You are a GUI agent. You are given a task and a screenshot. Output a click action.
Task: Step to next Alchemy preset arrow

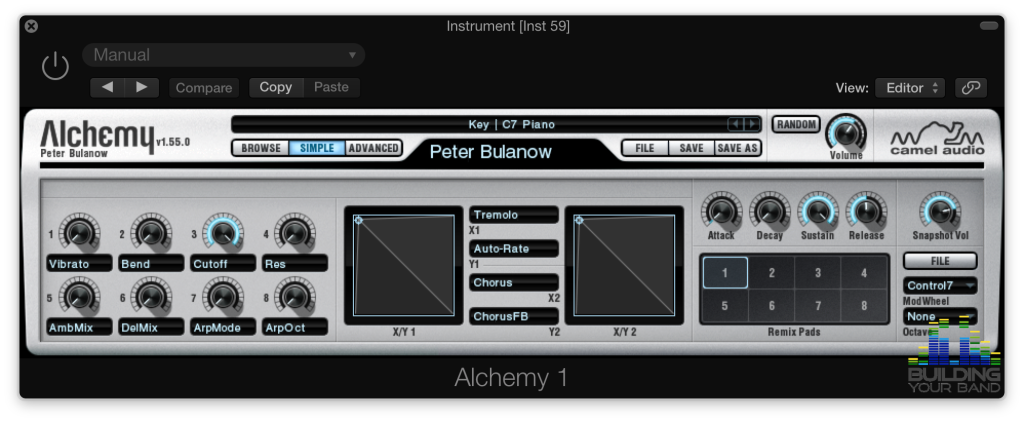tap(752, 124)
